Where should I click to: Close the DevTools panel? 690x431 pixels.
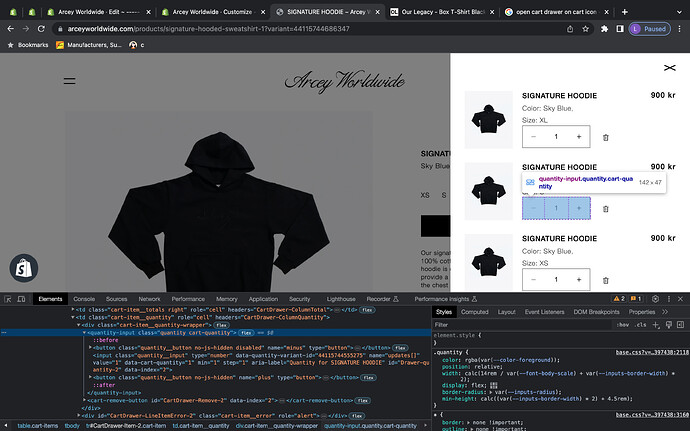pyautogui.click(x=680, y=299)
